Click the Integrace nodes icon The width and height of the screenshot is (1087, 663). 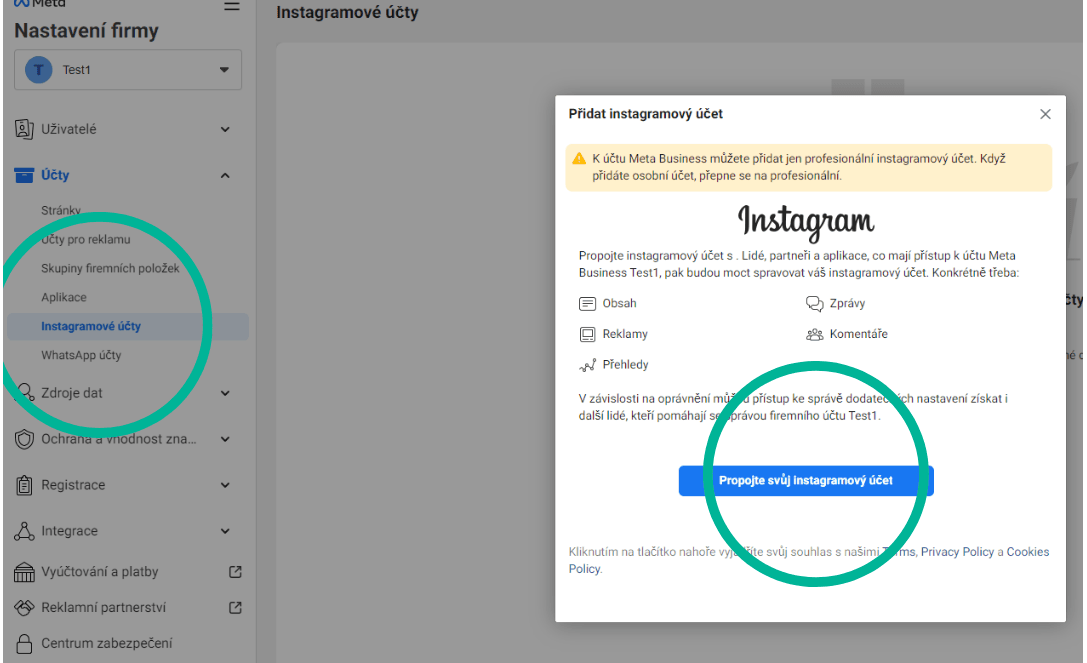click(24, 531)
